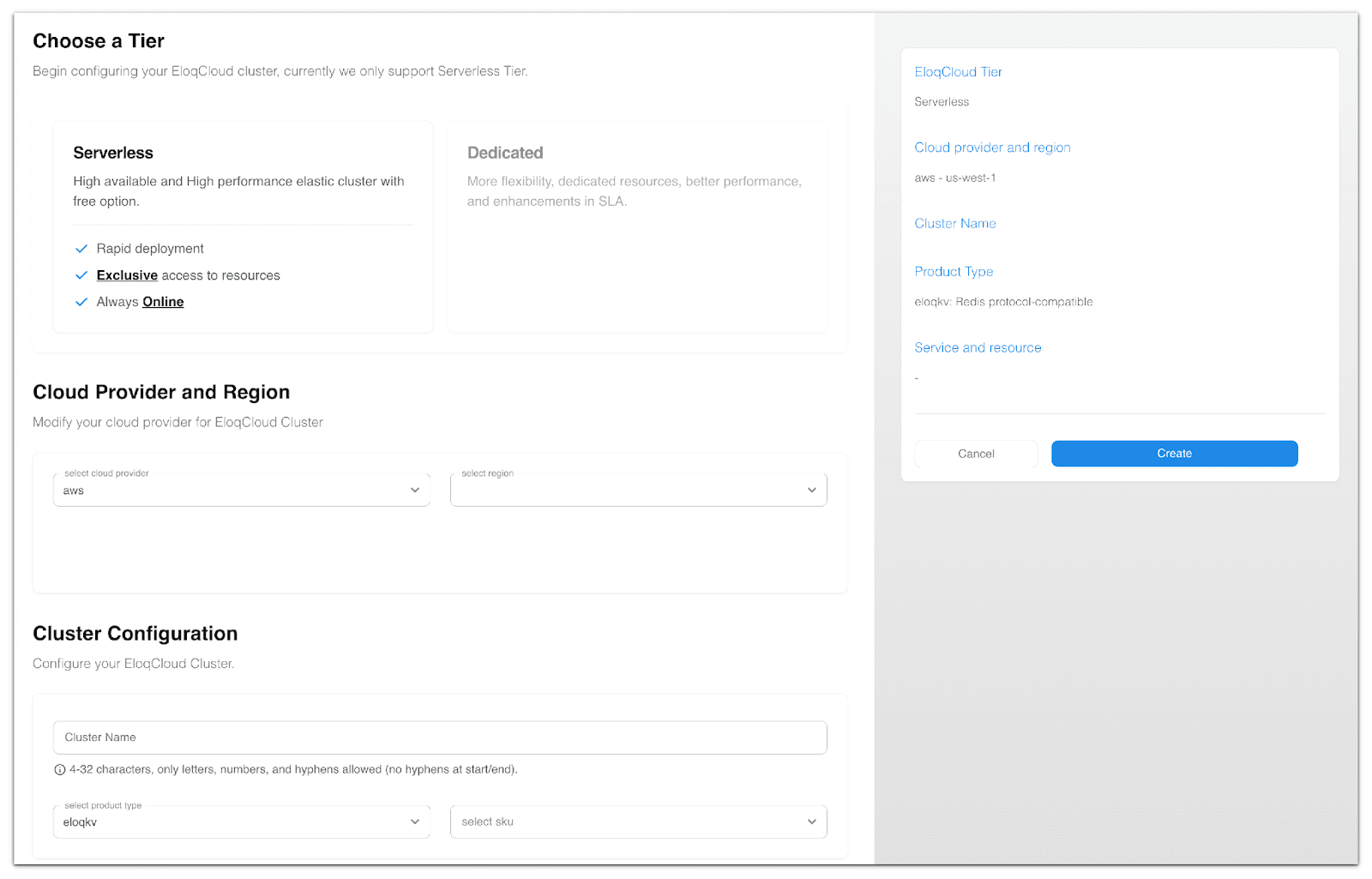Viewport: 1372px width, 879px height.
Task: Select the Serverless tier card
Action: [243, 226]
